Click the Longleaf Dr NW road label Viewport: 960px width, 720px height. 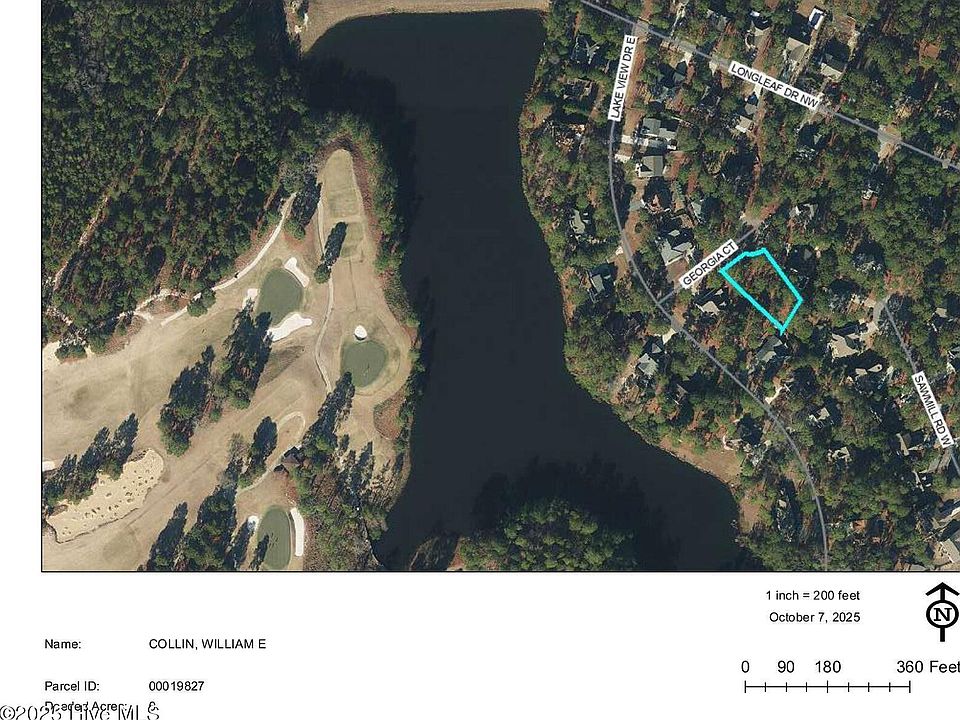click(x=775, y=85)
